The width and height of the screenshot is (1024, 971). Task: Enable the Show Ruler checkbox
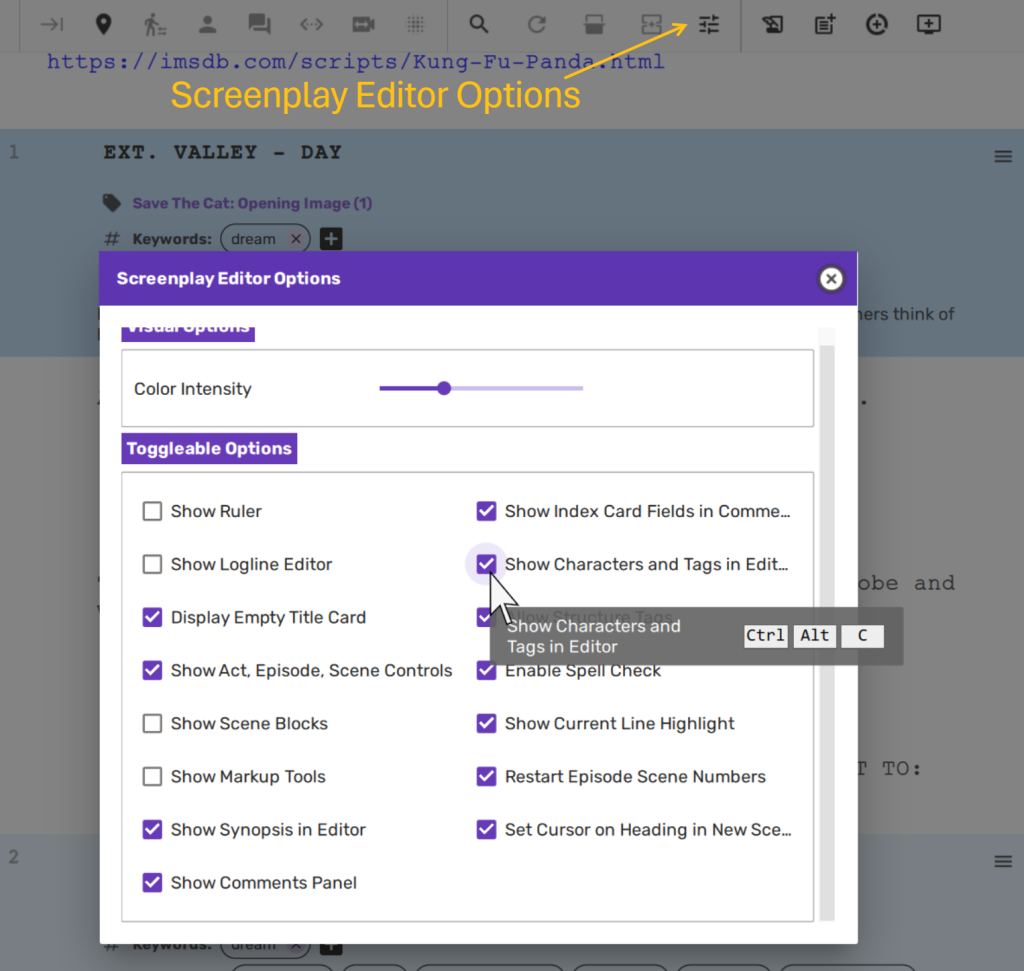pyautogui.click(x=152, y=511)
